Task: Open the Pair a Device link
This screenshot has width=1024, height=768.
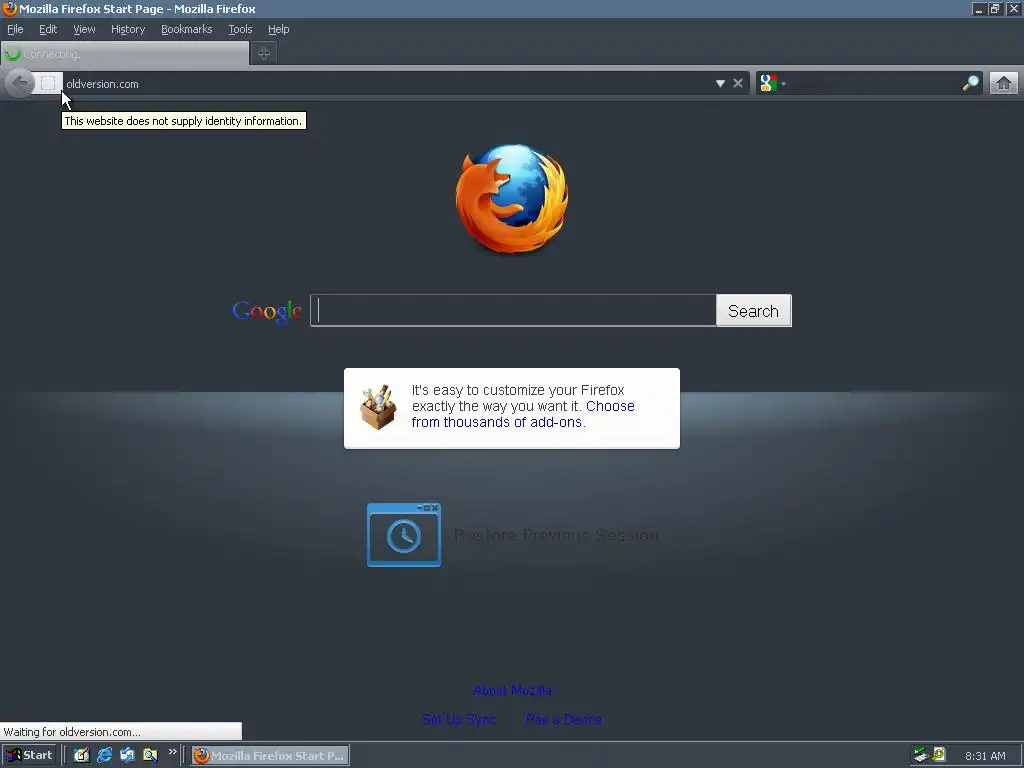Action: pyautogui.click(x=564, y=719)
